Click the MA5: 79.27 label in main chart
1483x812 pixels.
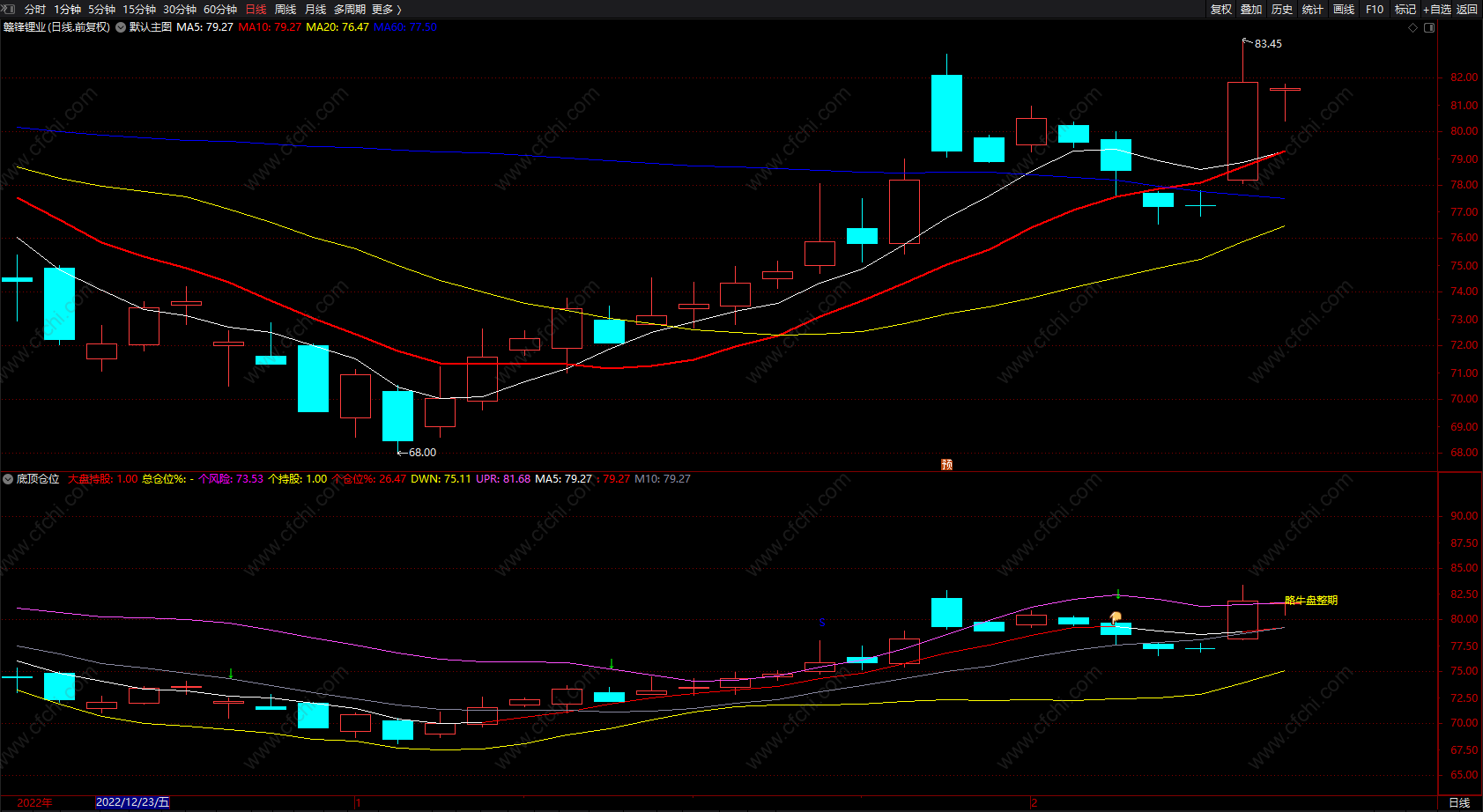[204, 27]
